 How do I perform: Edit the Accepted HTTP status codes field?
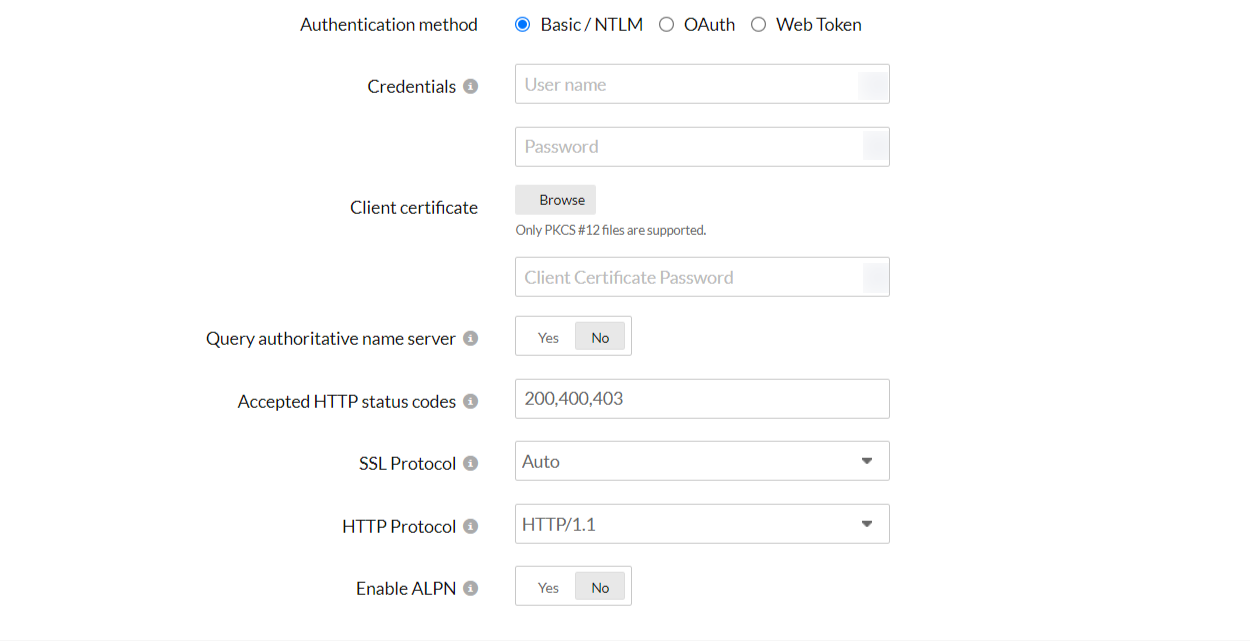[701, 399]
